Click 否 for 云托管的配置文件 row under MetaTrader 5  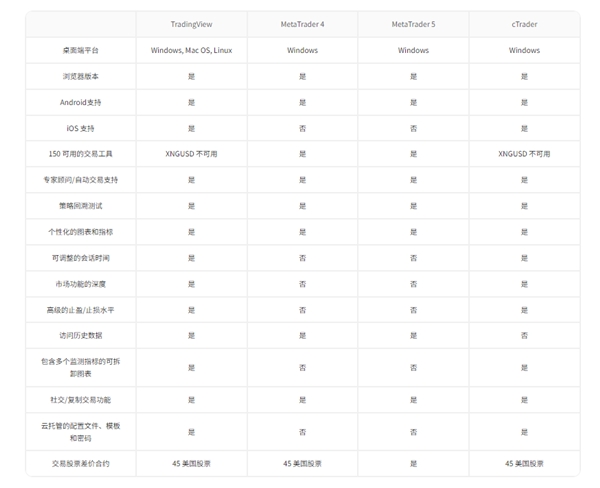(413, 432)
